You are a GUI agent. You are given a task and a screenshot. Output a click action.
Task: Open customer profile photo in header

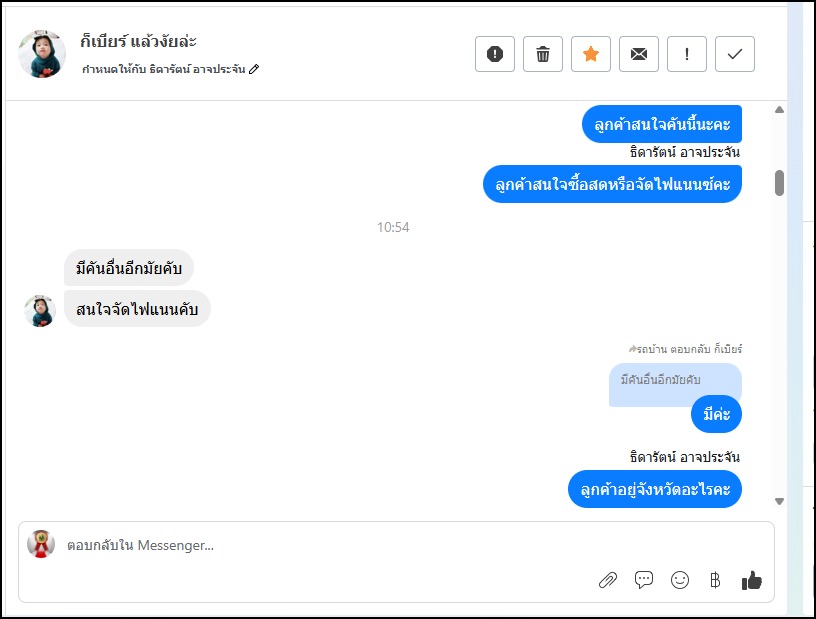(x=42, y=54)
